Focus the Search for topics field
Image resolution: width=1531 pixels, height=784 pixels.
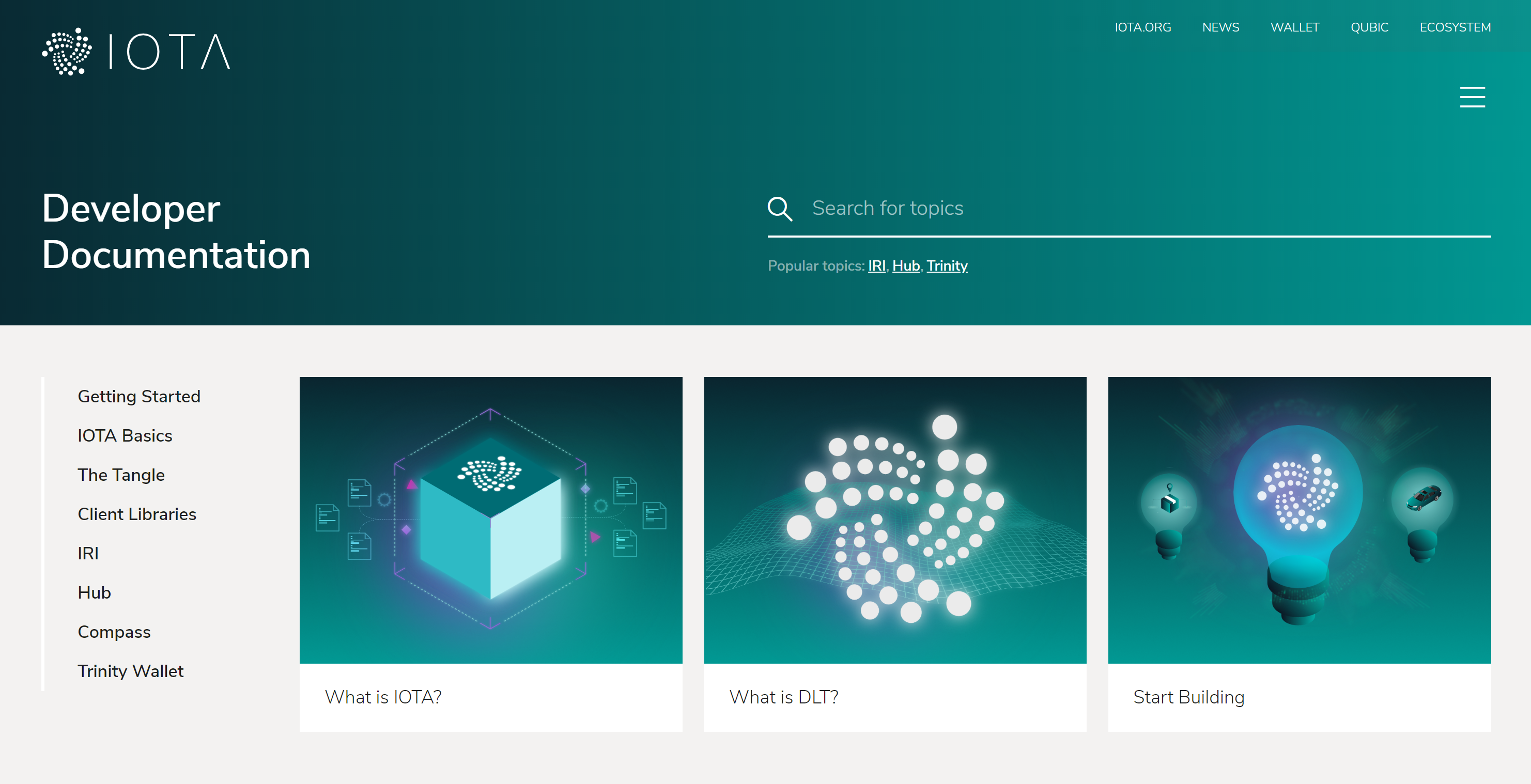click(x=1129, y=209)
